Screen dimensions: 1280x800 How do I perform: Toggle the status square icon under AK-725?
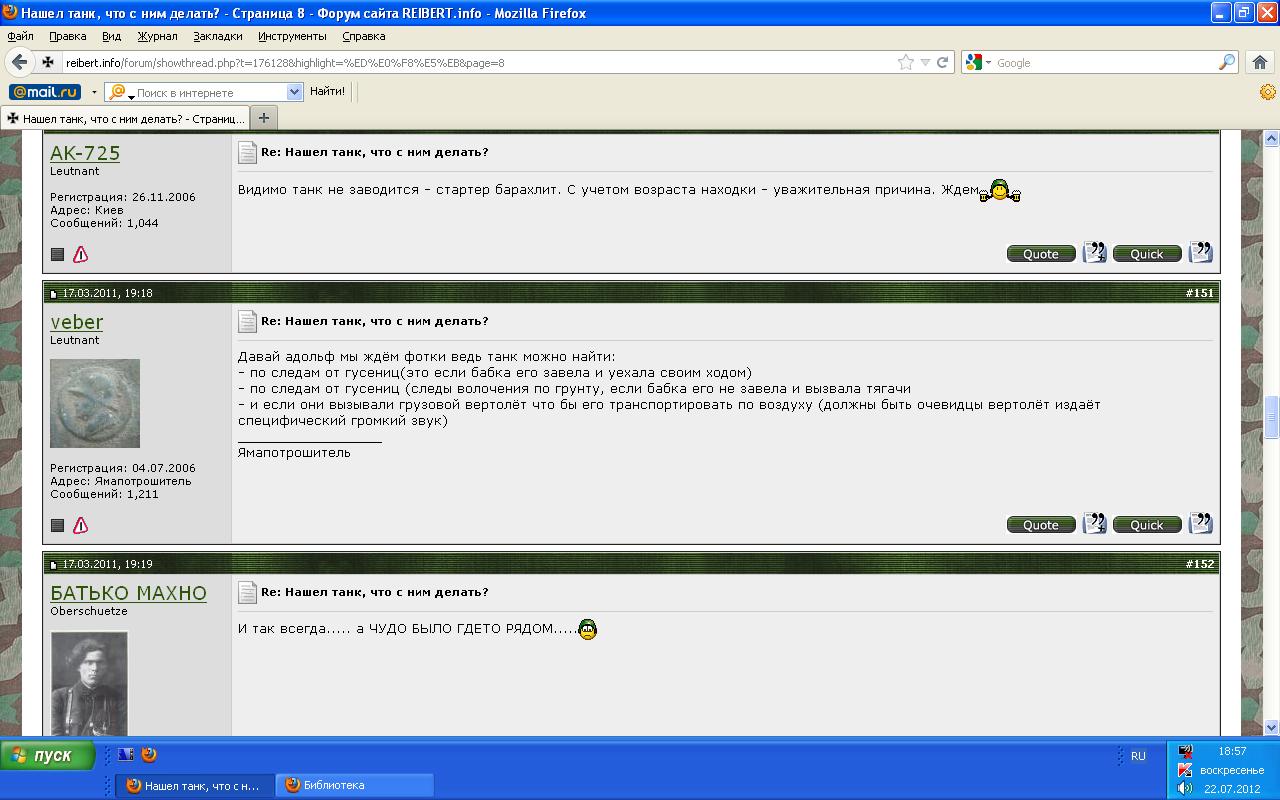click(x=57, y=254)
